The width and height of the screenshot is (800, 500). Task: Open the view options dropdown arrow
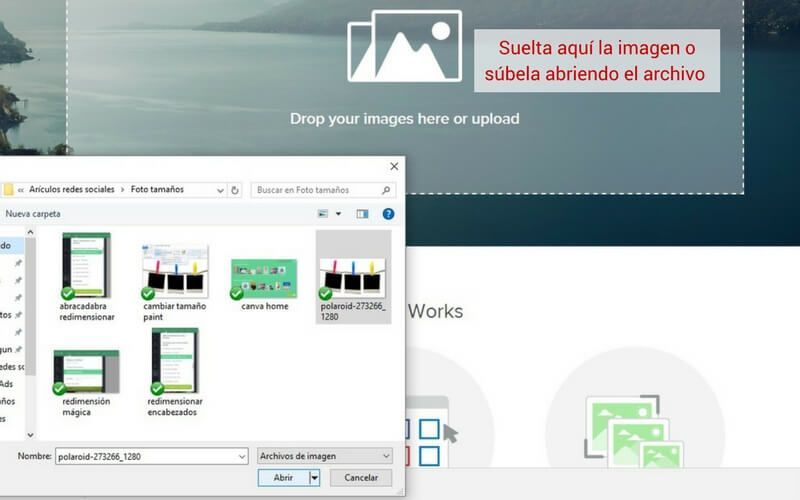click(x=338, y=214)
